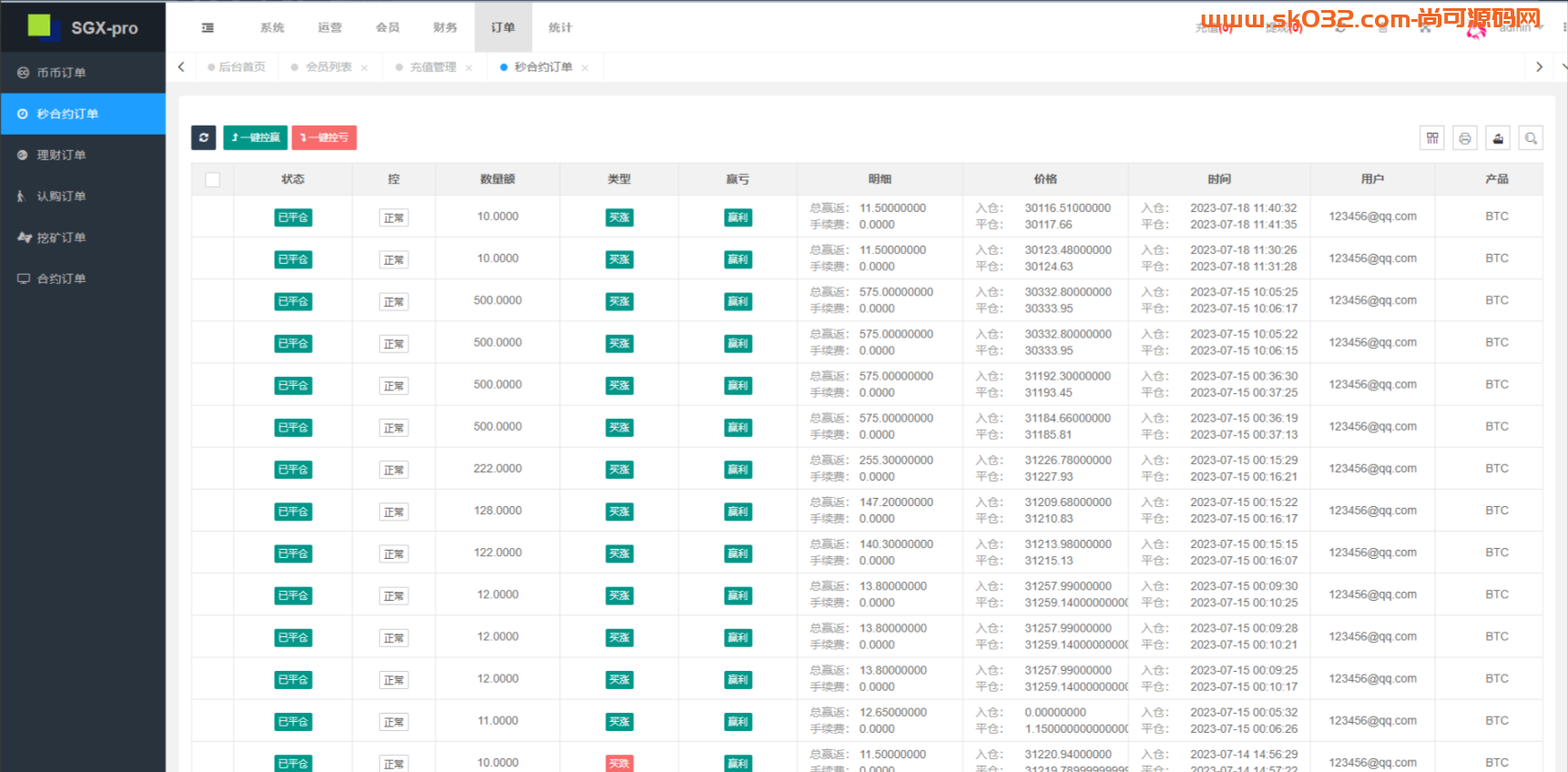The height and width of the screenshot is (772, 1568).
Task: Click amount 222.0000 cell
Action: [498, 469]
